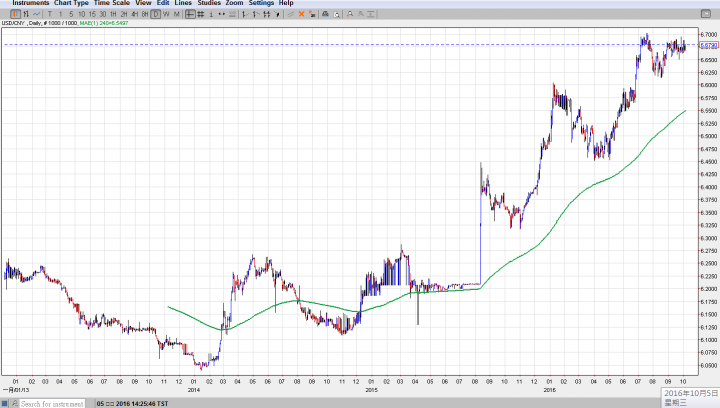Switch to line chart type icon
The height and width of the screenshot is (408, 720).
[37, 14]
